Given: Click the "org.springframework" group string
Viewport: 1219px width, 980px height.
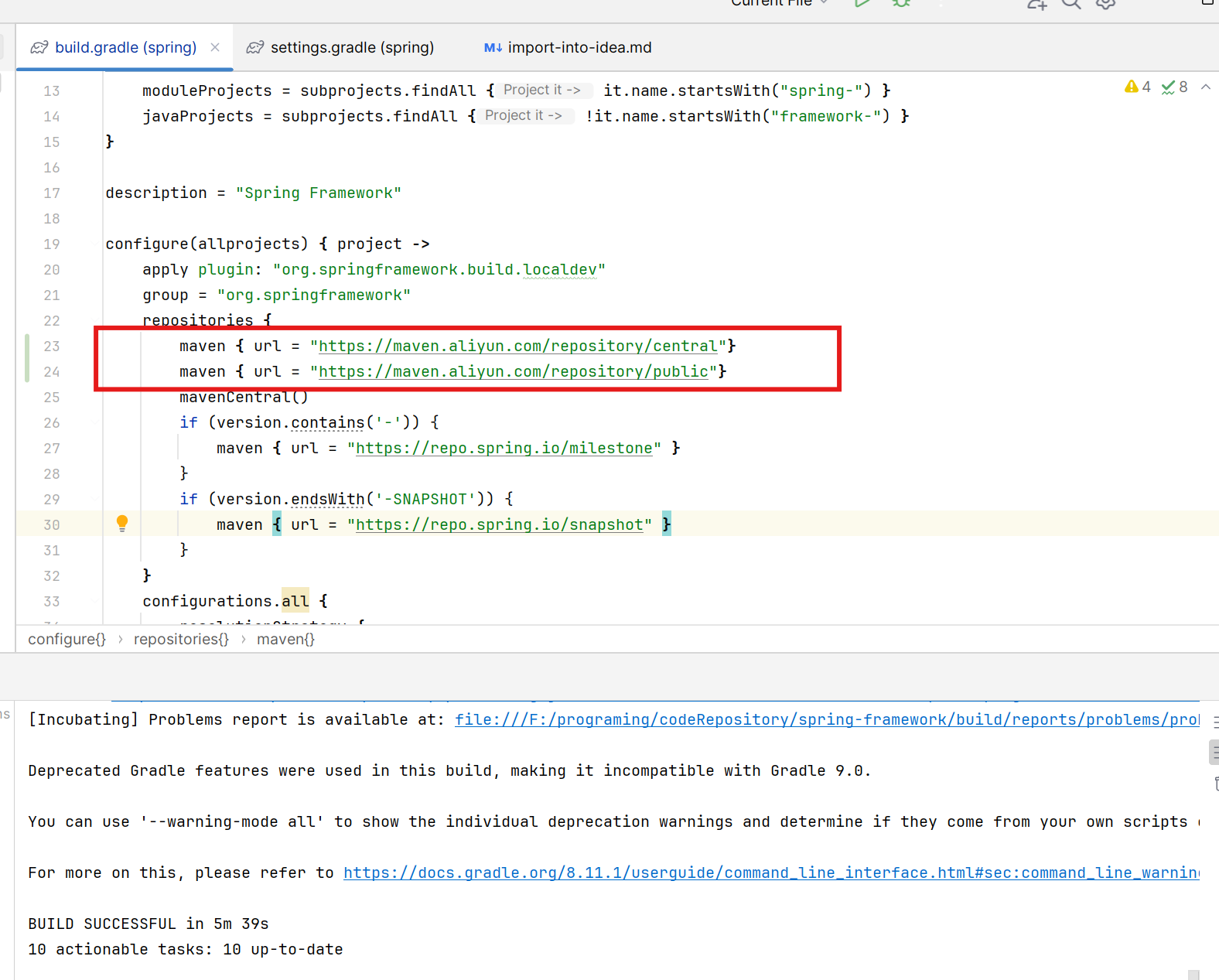Looking at the screenshot, I should 314,295.
